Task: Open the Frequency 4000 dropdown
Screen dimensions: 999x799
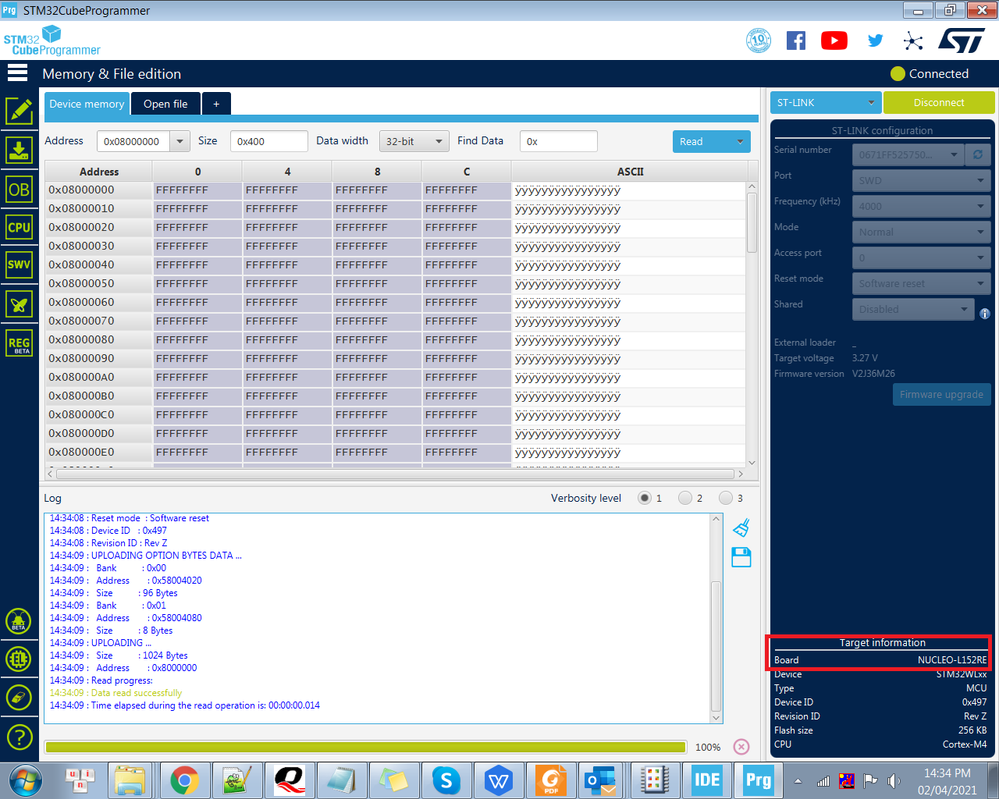Action: [x=921, y=206]
